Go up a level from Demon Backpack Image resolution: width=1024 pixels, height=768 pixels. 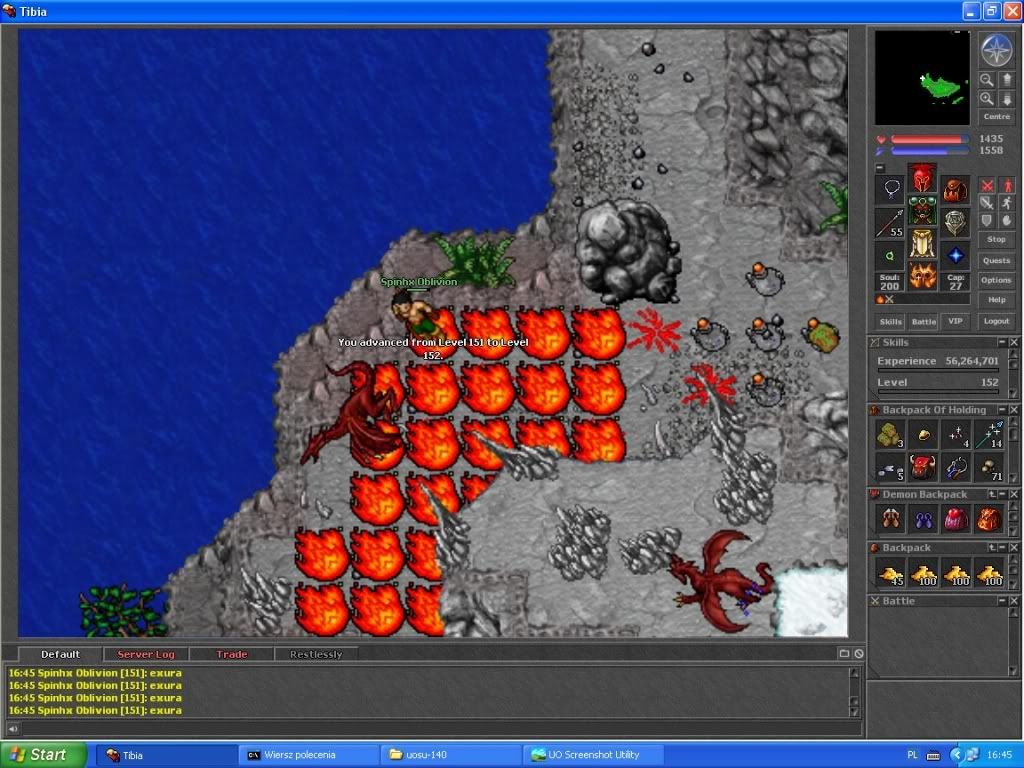(x=992, y=494)
